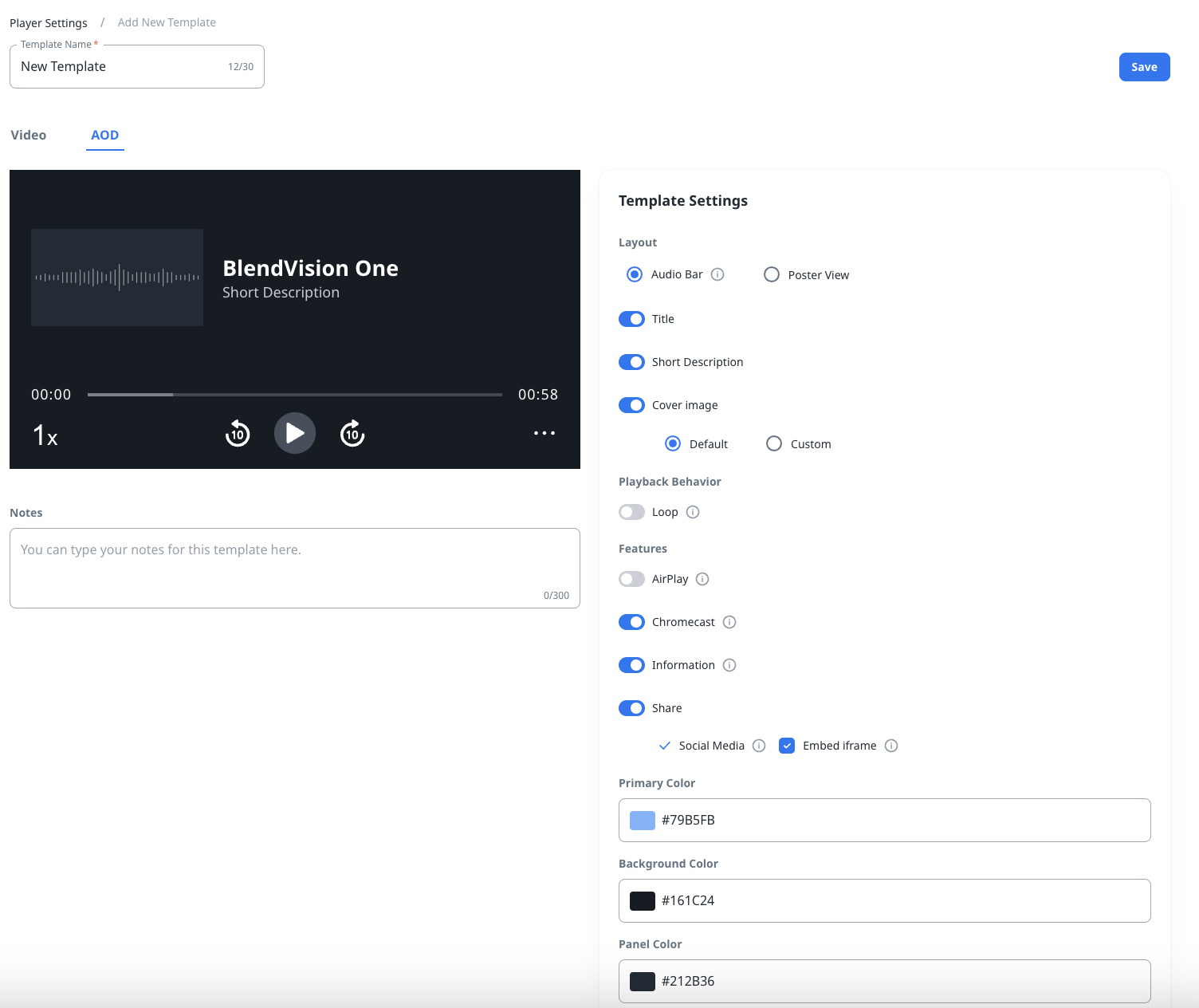1199x1008 pixels.
Task: Click the rewind 10 seconds icon
Action: [238, 433]
